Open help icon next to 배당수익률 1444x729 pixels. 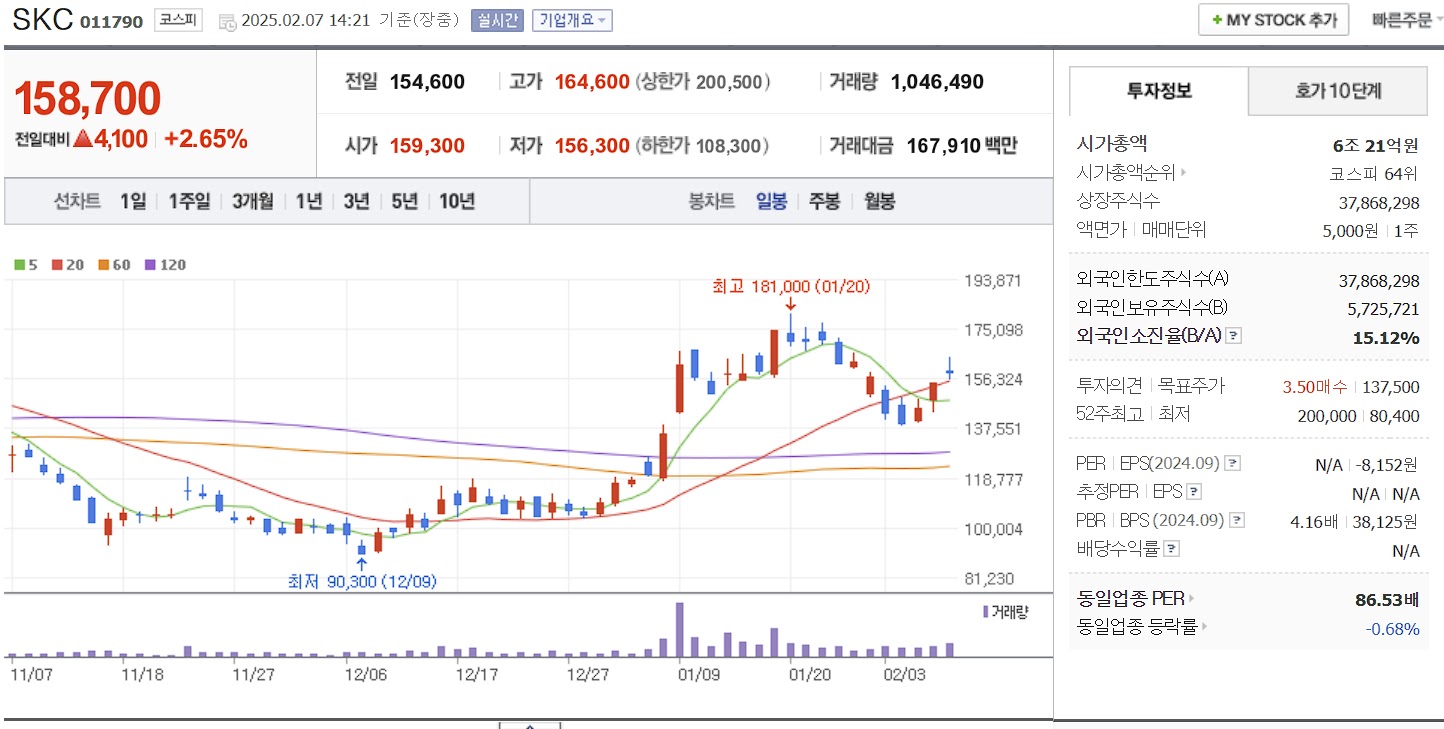[x=1172, y=549]
